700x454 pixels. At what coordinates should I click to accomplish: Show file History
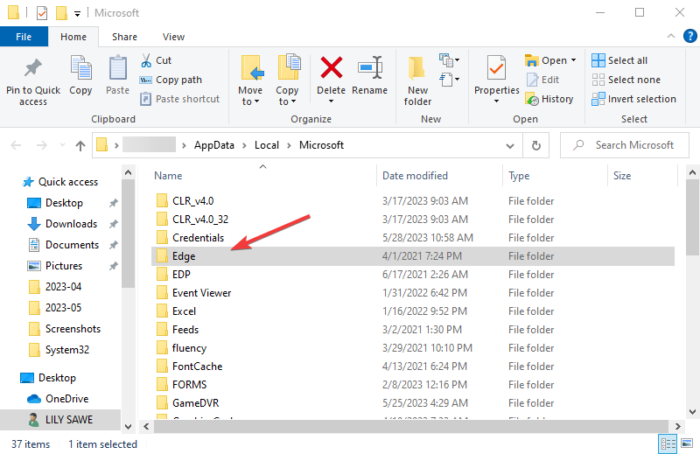point(550,99)
